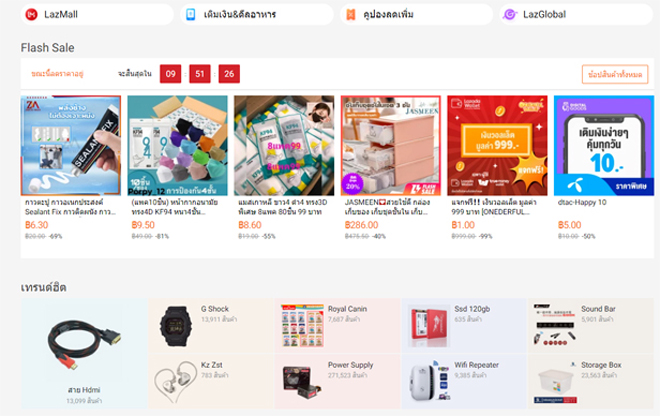Click the ฿8.60 KF94 mask product title
This screenshot has height=416, width=660.
(x=282, y=207)
